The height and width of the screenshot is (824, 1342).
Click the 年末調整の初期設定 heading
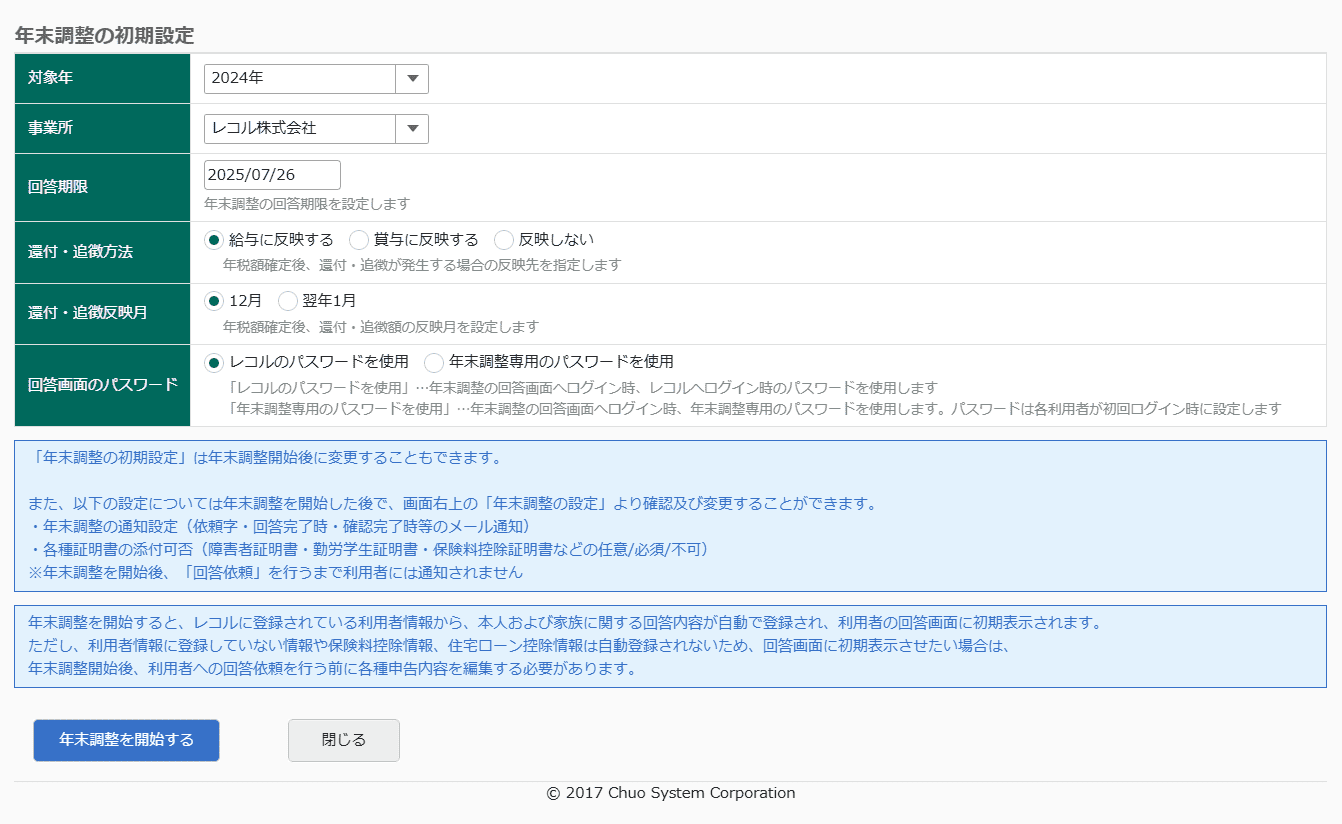coord(104,35)
